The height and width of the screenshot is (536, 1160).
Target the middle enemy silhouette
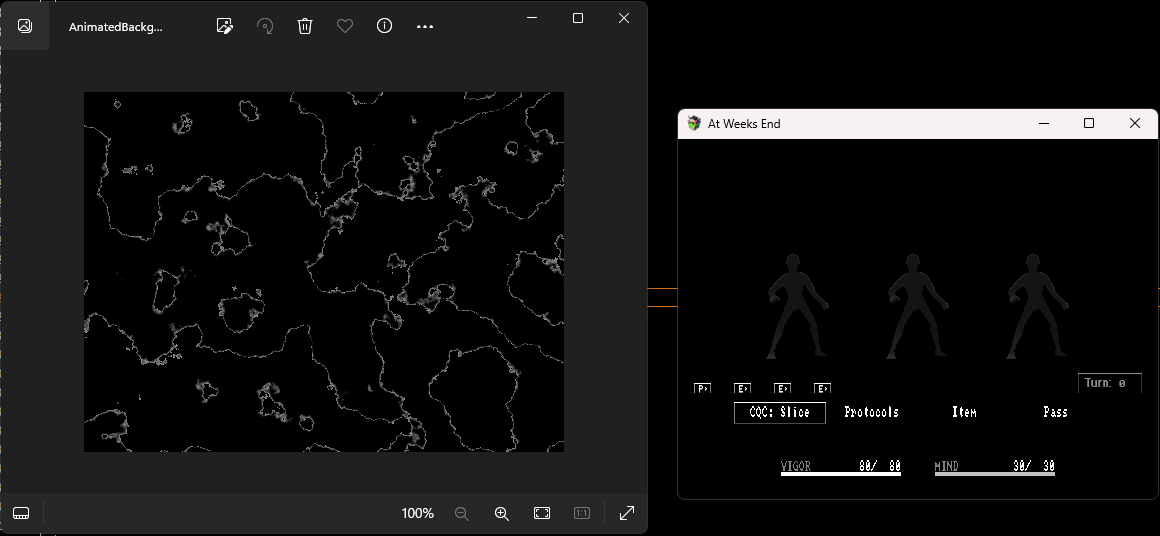click(916, 307)
